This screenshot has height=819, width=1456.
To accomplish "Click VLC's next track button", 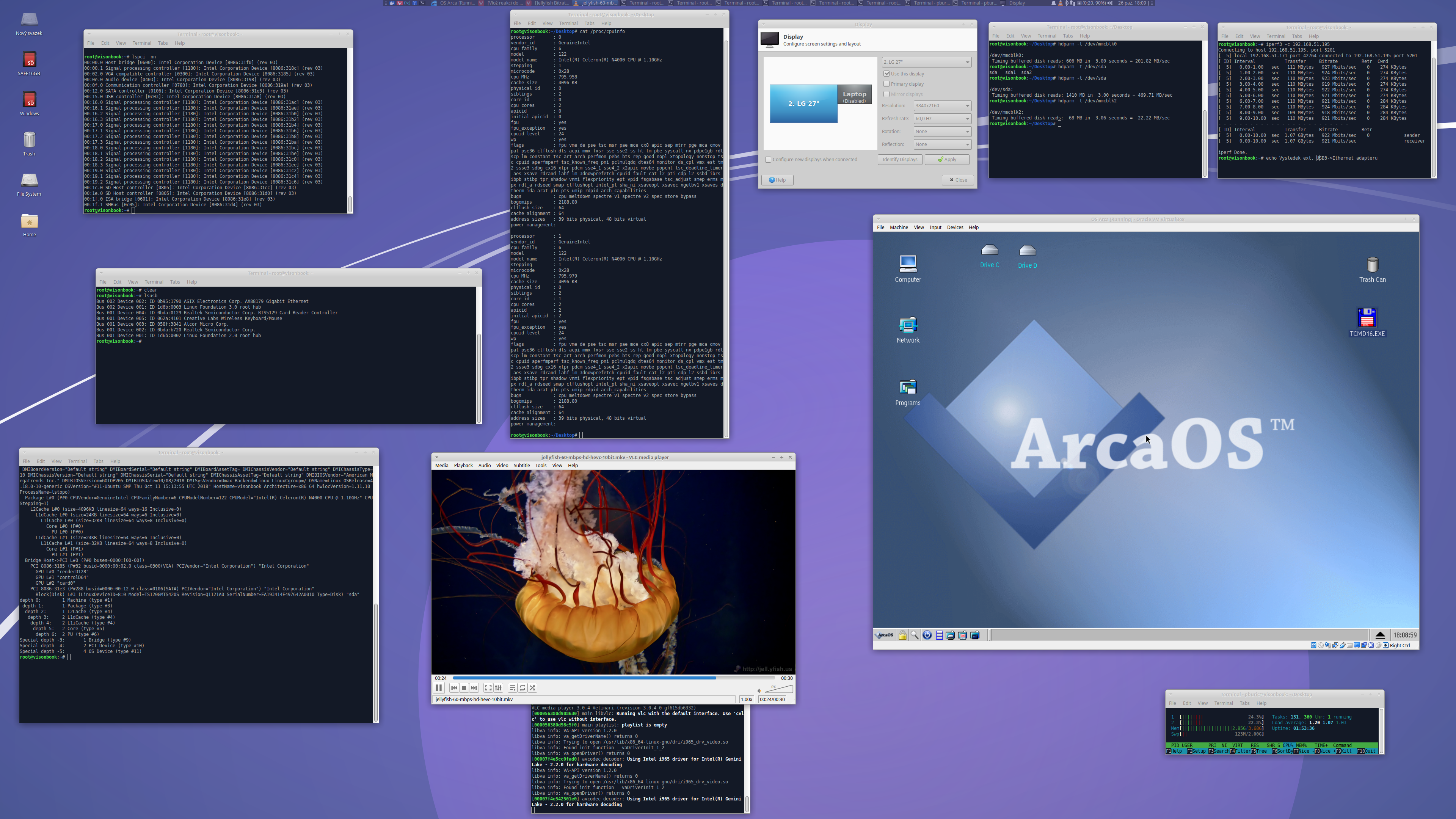I will (474, 688).
